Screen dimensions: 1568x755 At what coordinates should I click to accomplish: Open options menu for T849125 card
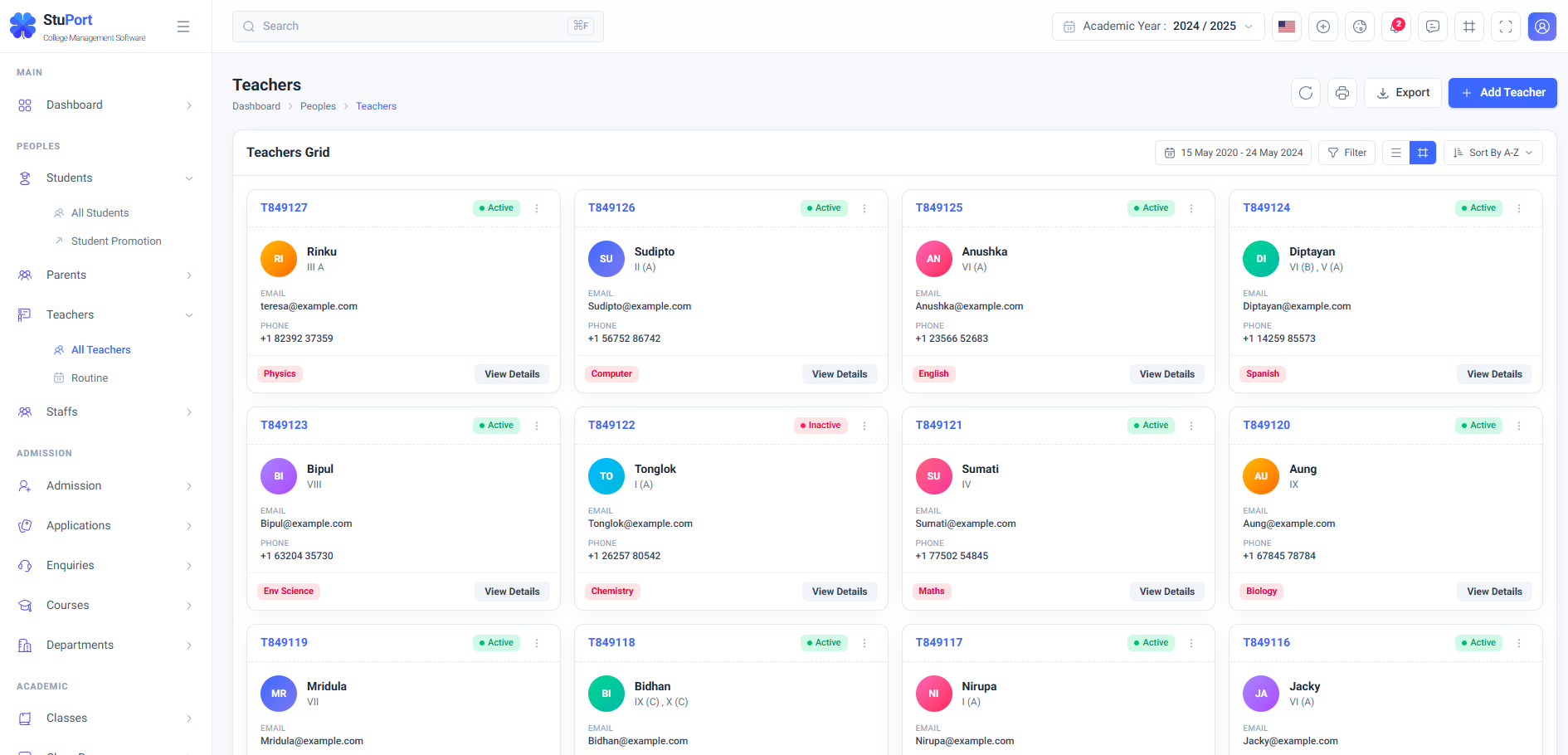[1191, 208]
